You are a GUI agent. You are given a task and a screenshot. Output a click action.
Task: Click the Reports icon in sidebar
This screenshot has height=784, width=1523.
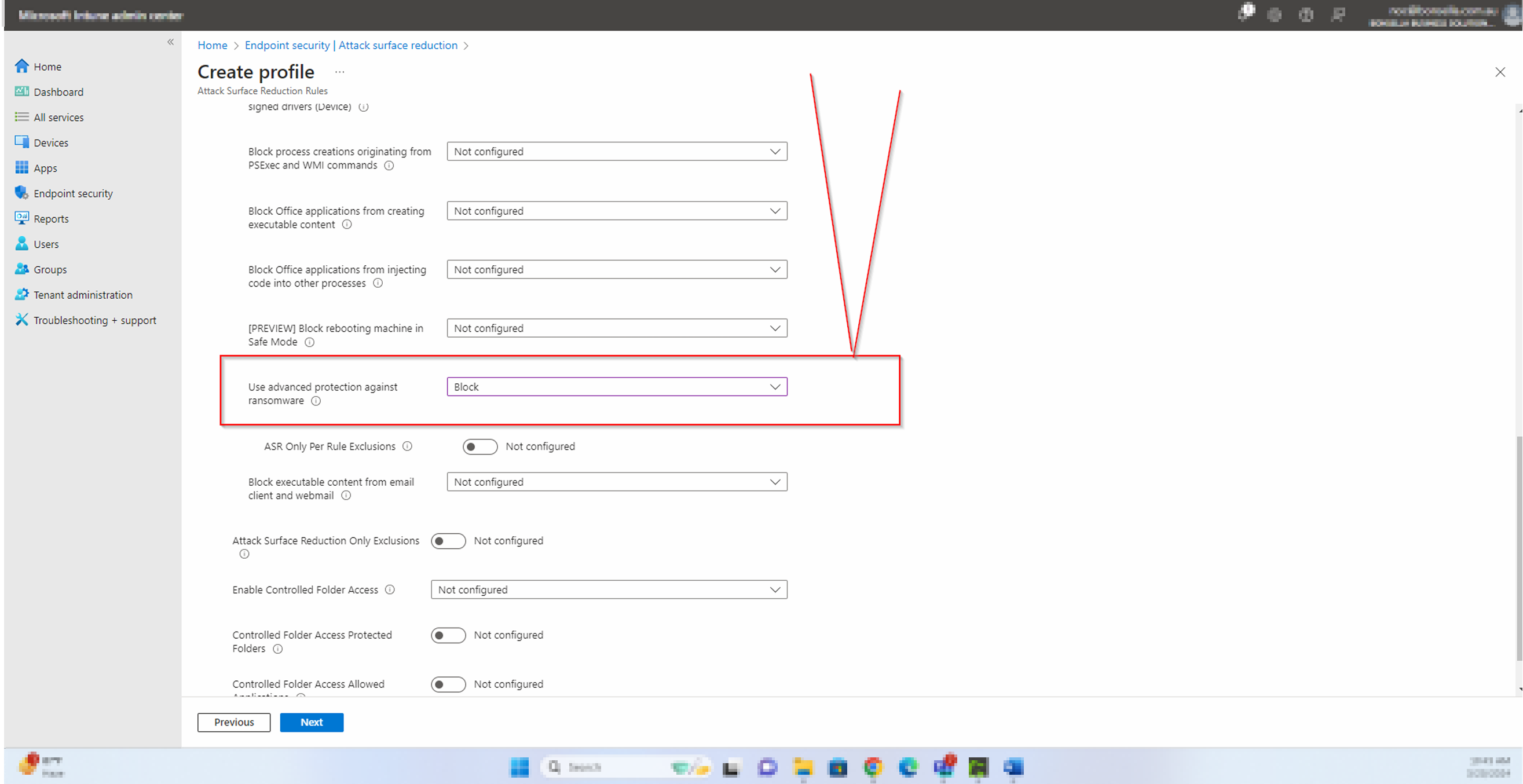[x=21, y=218]
